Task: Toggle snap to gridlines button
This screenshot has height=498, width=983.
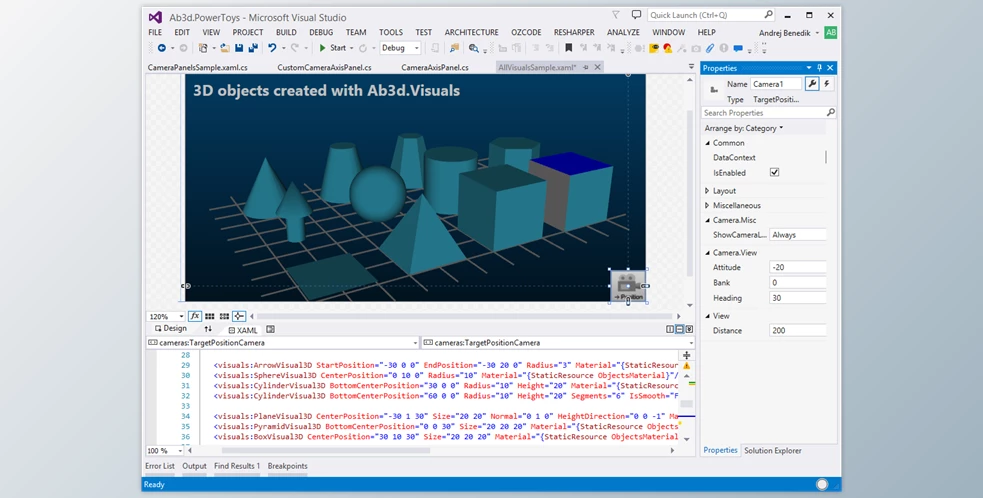Action: tap(224, 316)
